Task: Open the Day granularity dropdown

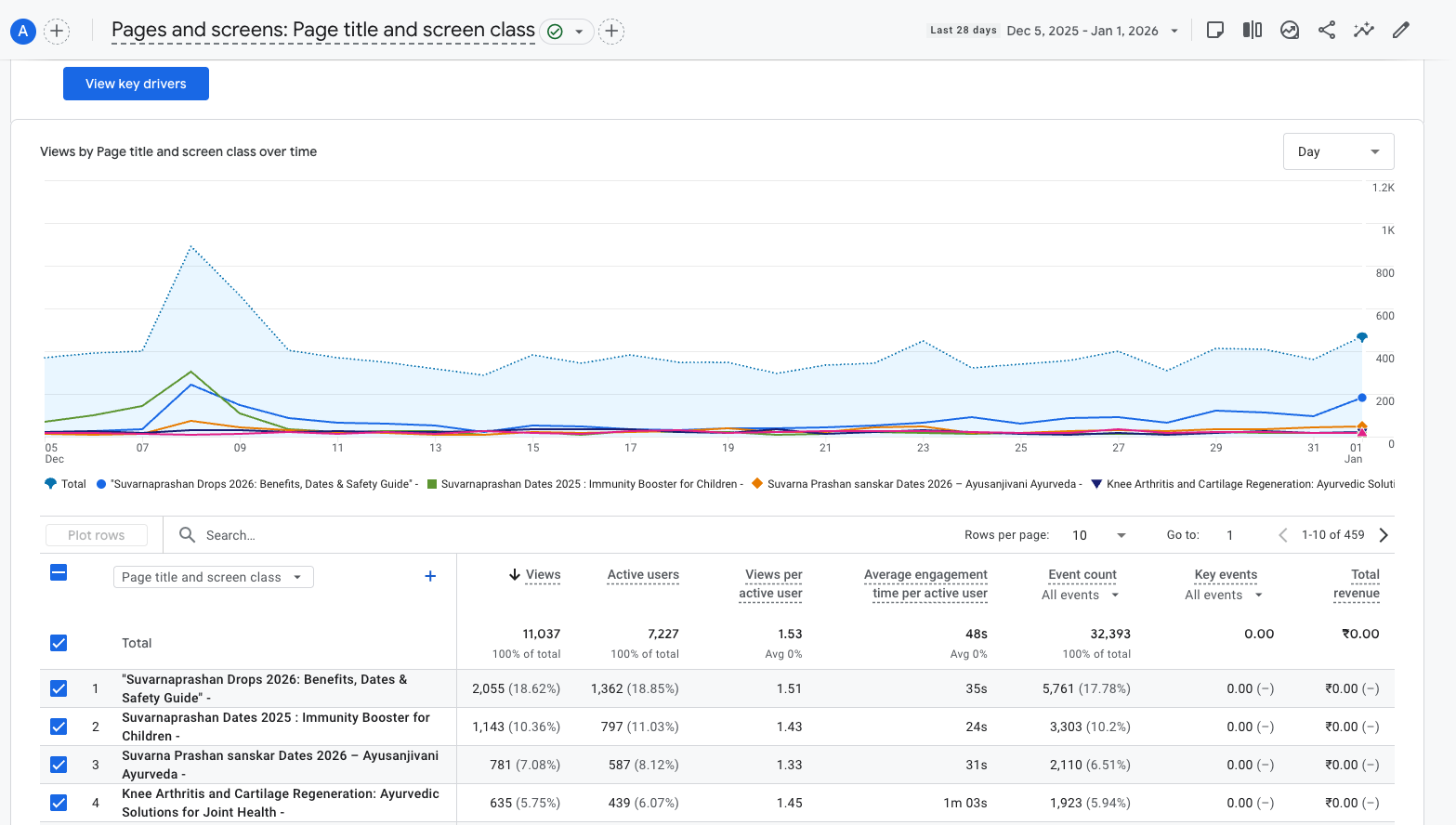Action: click(1338, 151)
